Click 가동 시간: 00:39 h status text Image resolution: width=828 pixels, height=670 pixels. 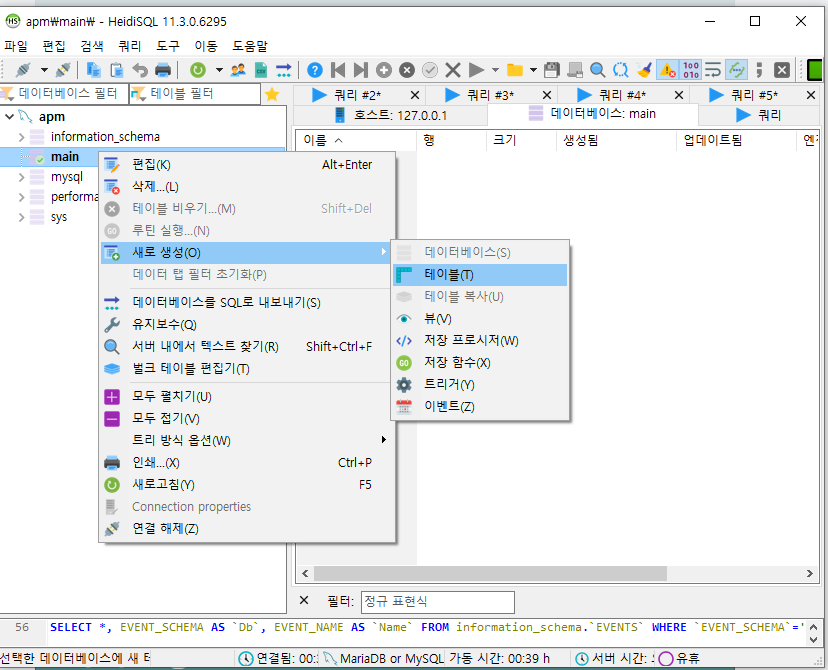[x=499, y=658]
